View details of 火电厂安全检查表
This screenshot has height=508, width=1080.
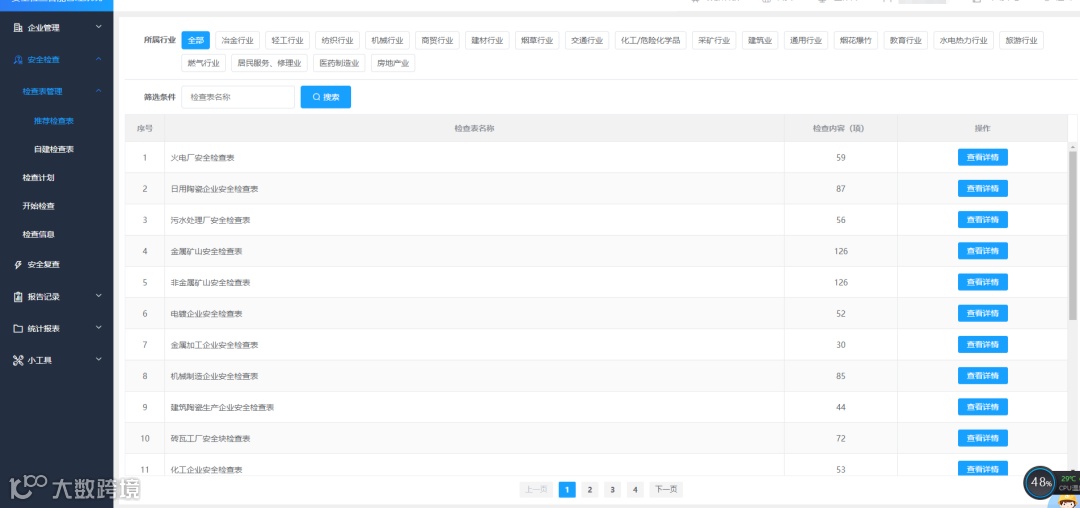click(982, 158)
